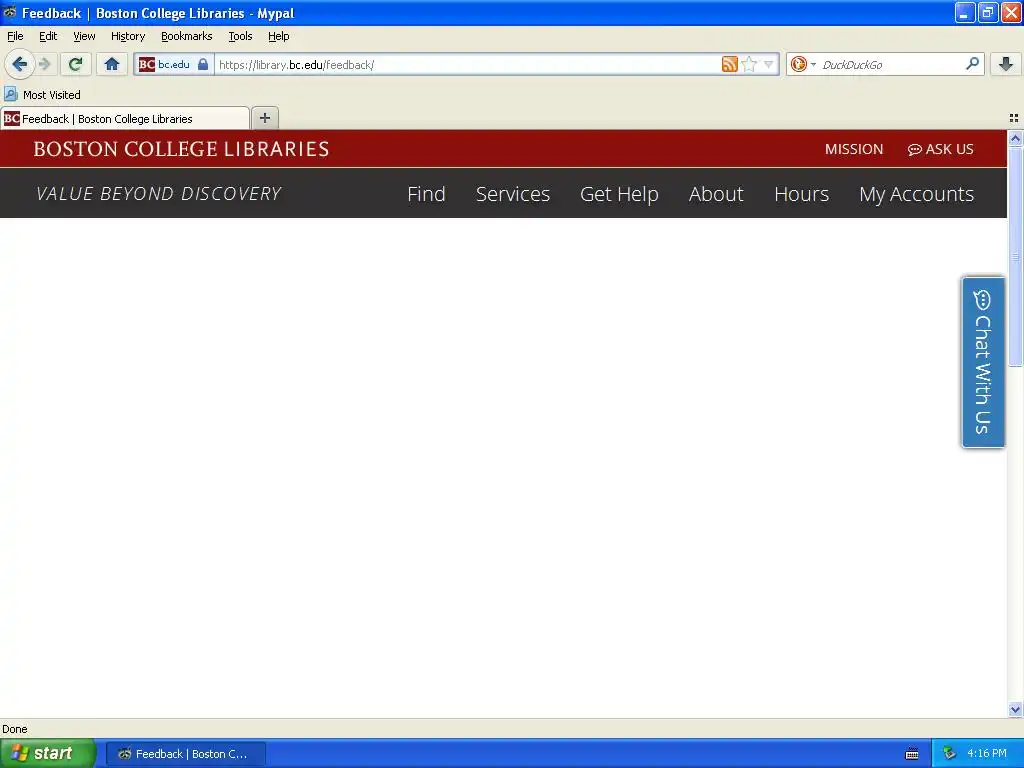Viewport: 1024px width, 768px height.
Task: Open the Tools menu
Action: click(x=240, y=36)
